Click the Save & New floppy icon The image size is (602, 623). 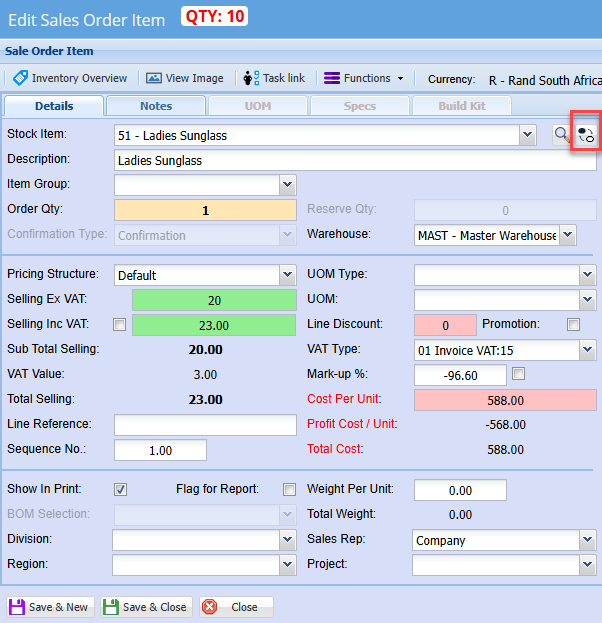pyautogui.click(x=17, y=607)
